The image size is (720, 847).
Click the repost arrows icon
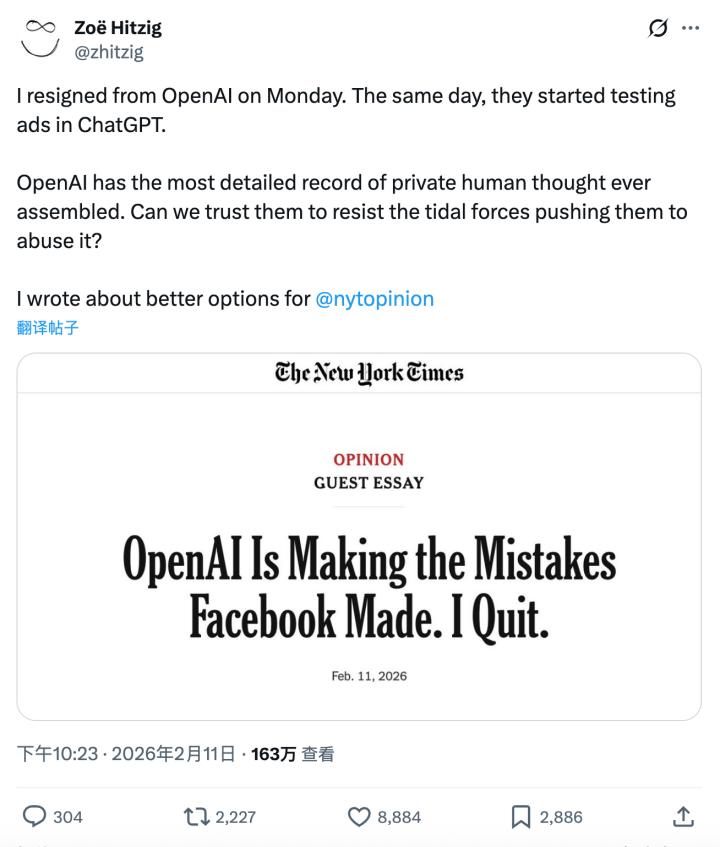[x=196, y=817]
